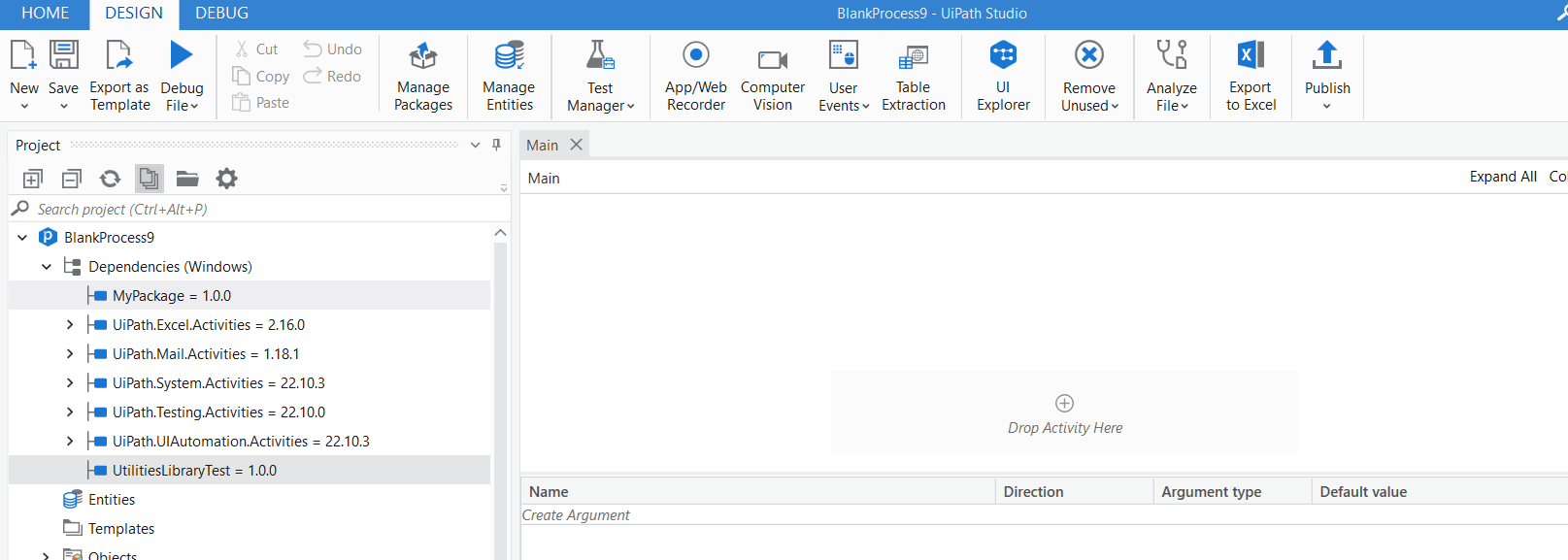
Task: Click Remove Unused icon
Action: [x=1089, y=55]
